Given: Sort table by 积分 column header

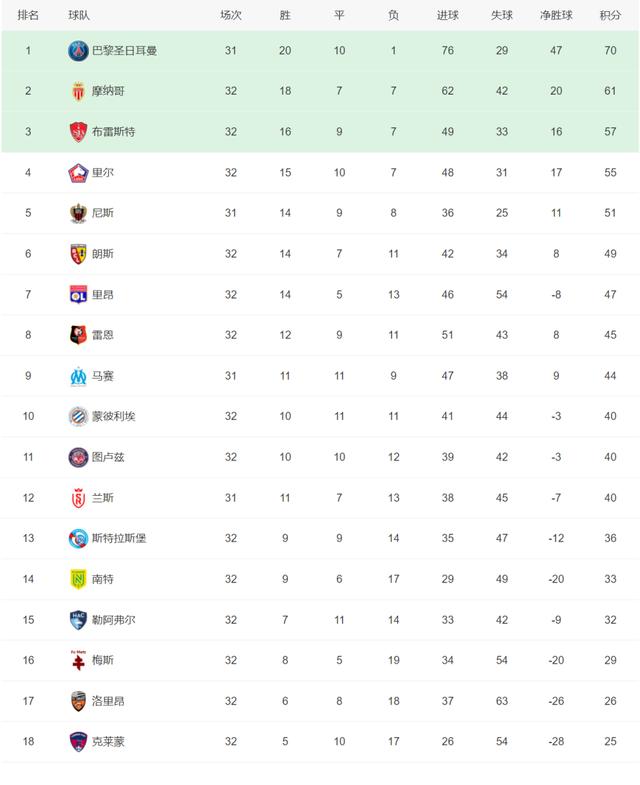Looking at the screenshot, I should tap(609, 15).
